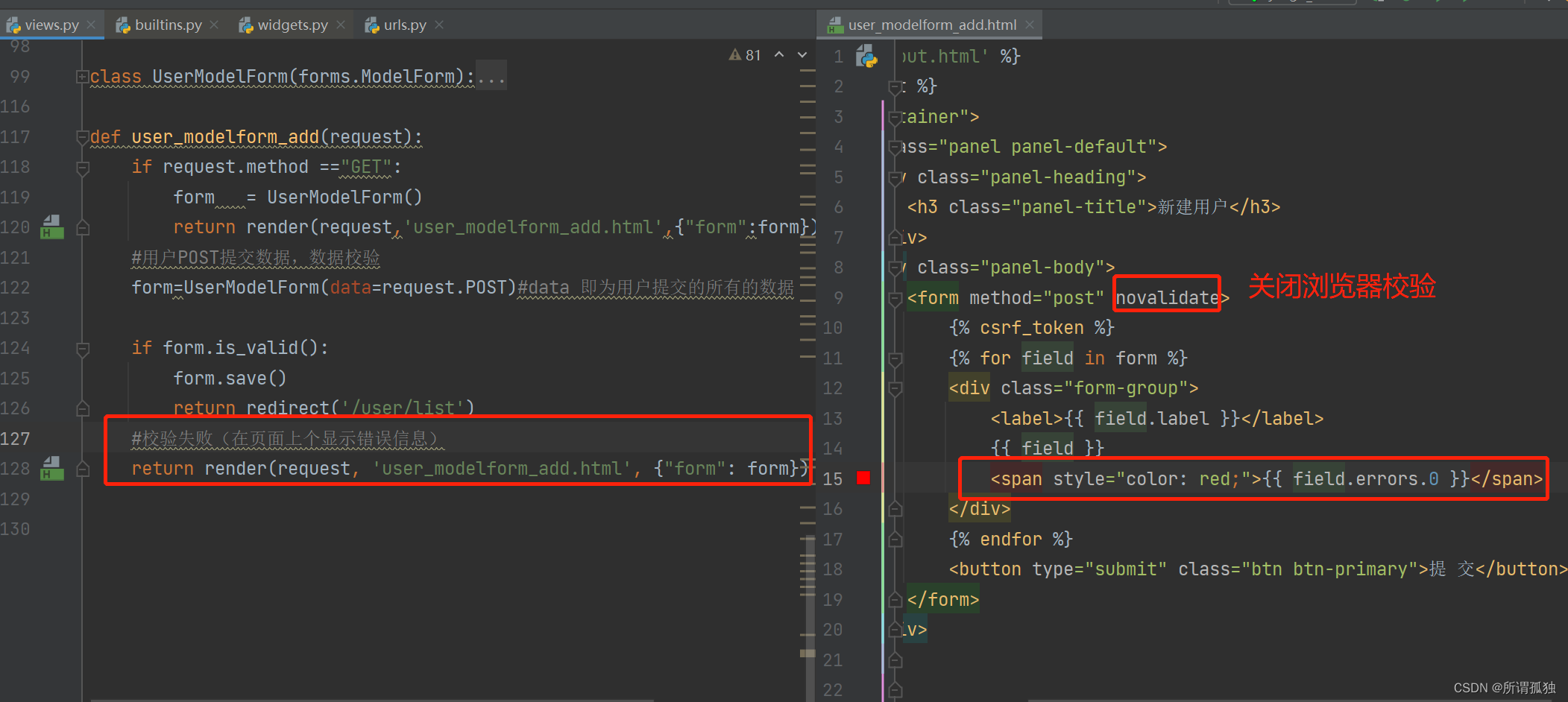
Task: Click the 新建用户 heading text
Action: click(x=1192, y=206)
